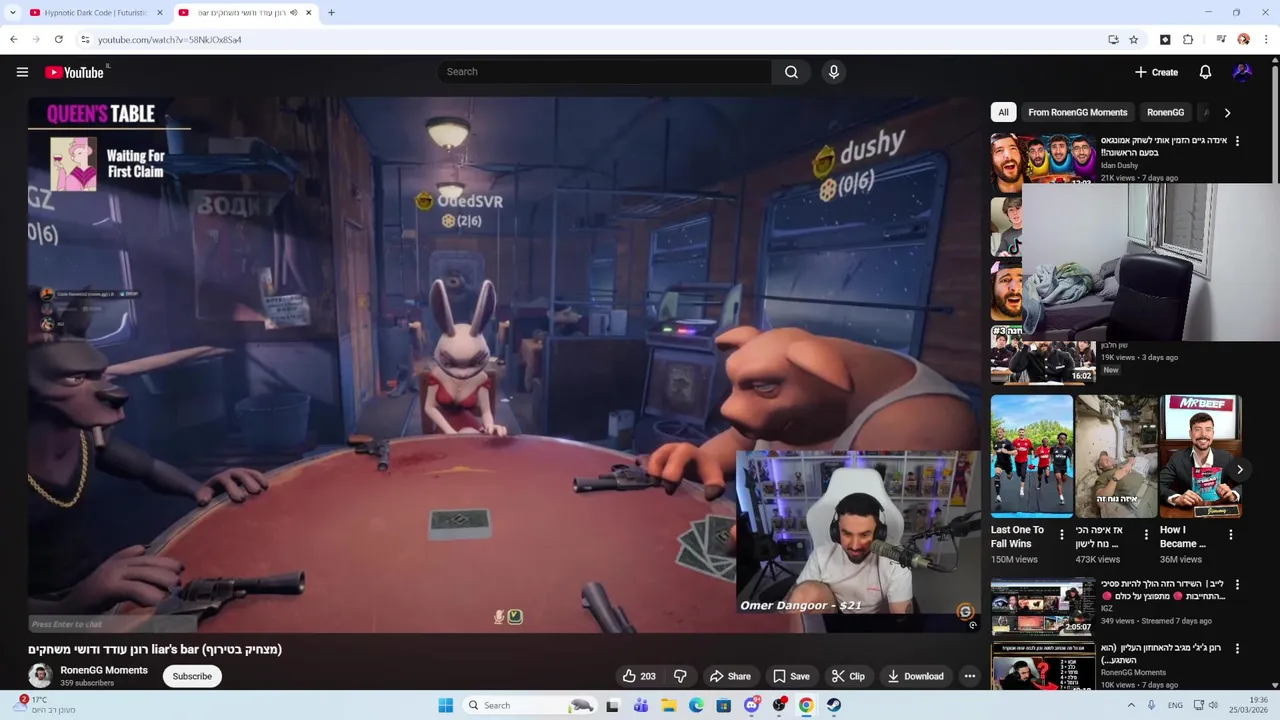This screenshot has width=1280, height=720.
Task: Click the search magnifier button
Action: (791, 72)
